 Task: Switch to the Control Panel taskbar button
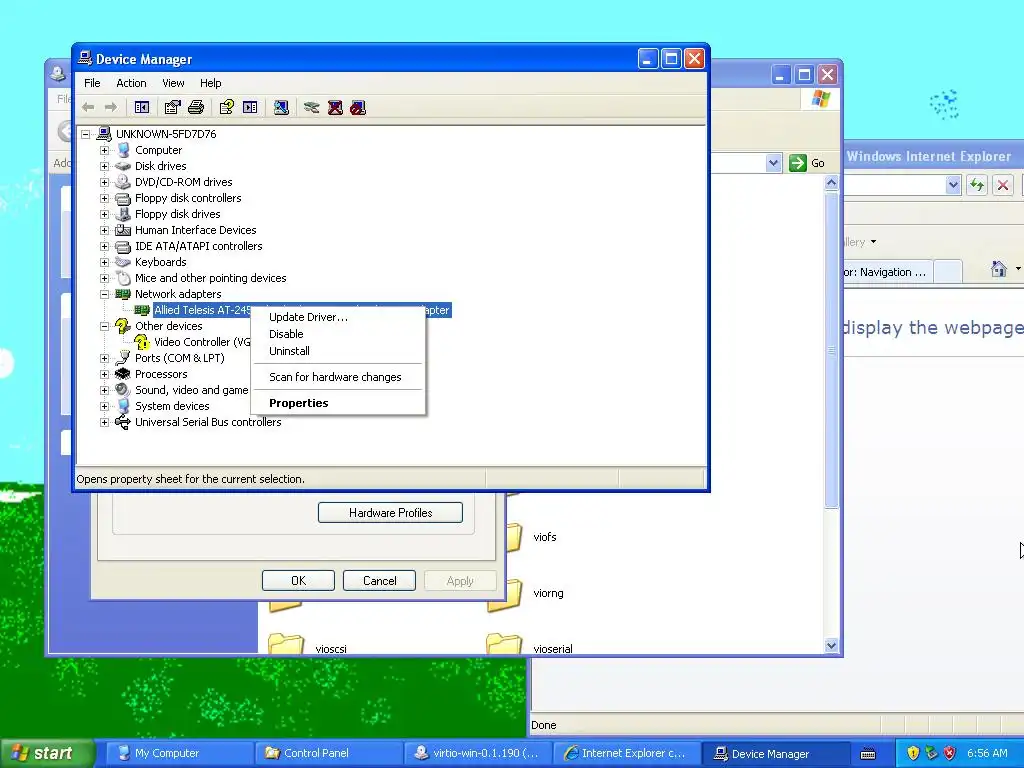coord(328,753)
